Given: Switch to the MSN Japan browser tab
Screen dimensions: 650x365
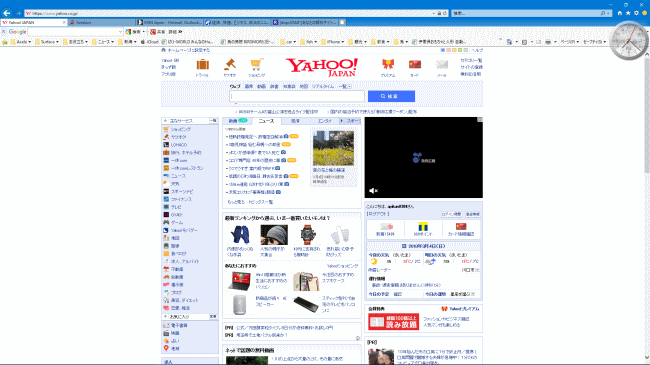Looking at the screenshot, I should pos(170,22).
